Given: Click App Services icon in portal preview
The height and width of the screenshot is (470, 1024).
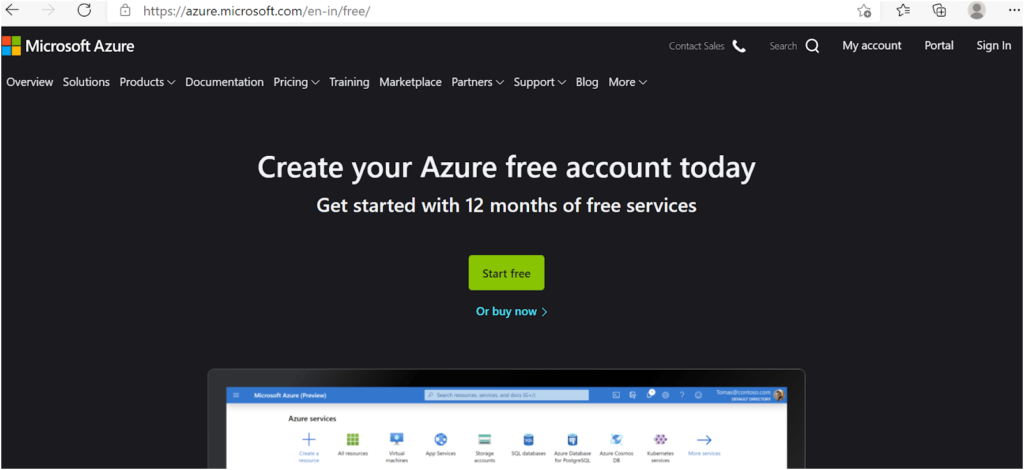Looking at the screenshot, I should pyautogui.click(x=441, y=439).
